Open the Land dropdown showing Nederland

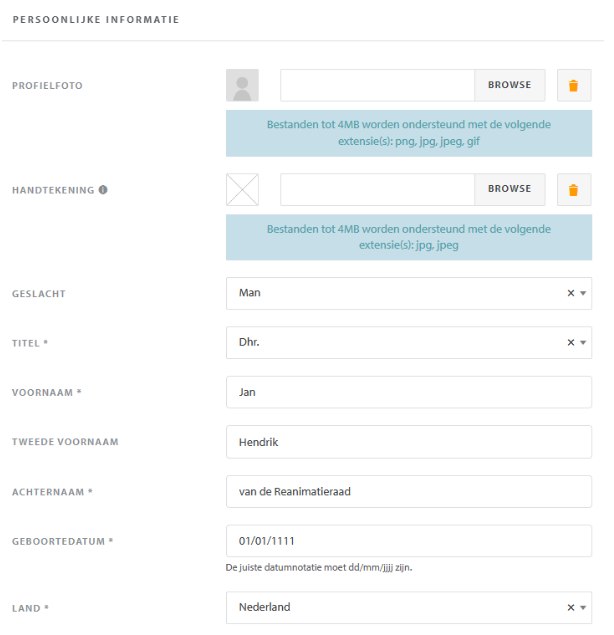400,607
